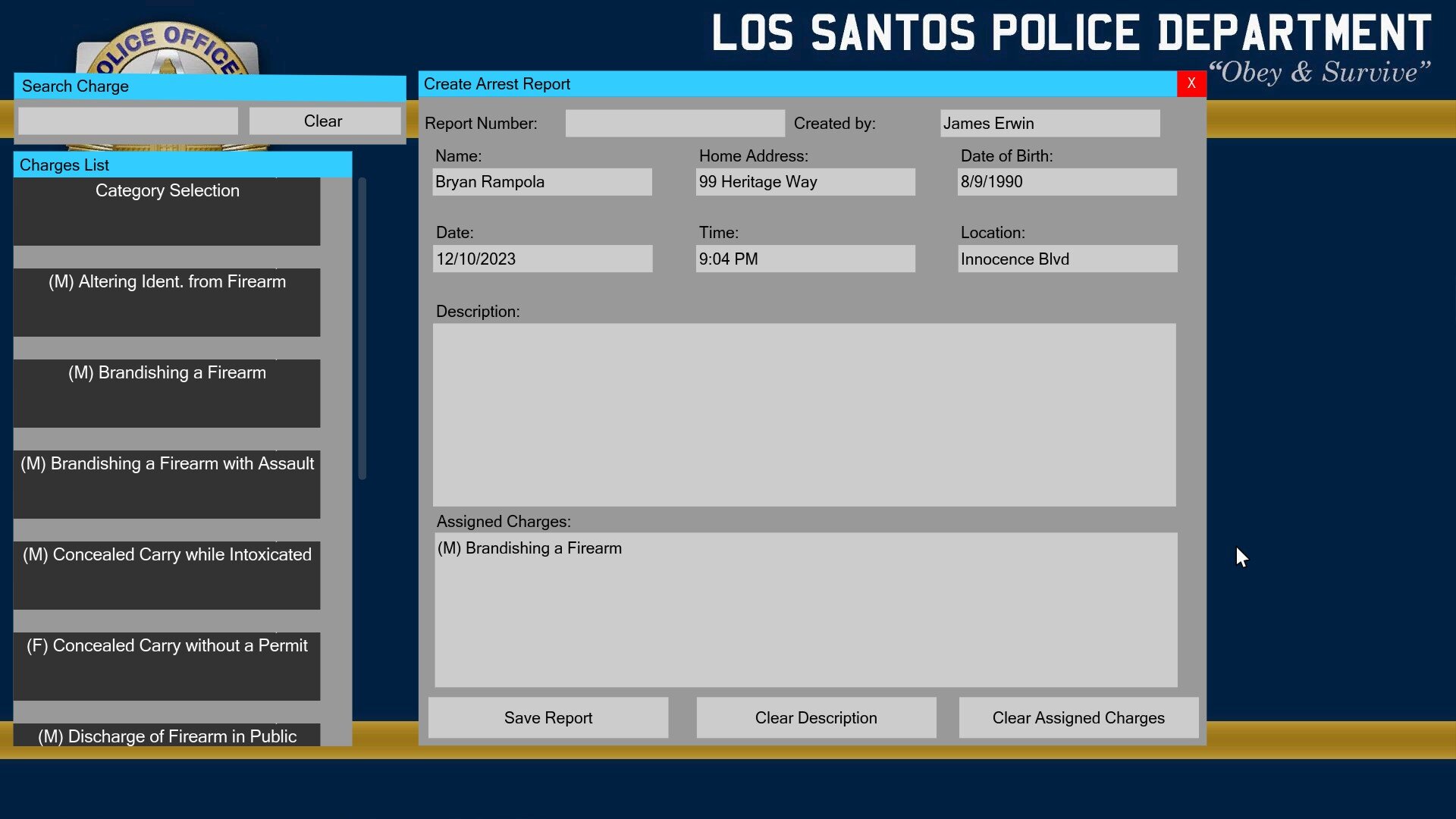The height and width of the screenshot is (819, 1456).
Task: Click the Save Report button
Action: 548,717
